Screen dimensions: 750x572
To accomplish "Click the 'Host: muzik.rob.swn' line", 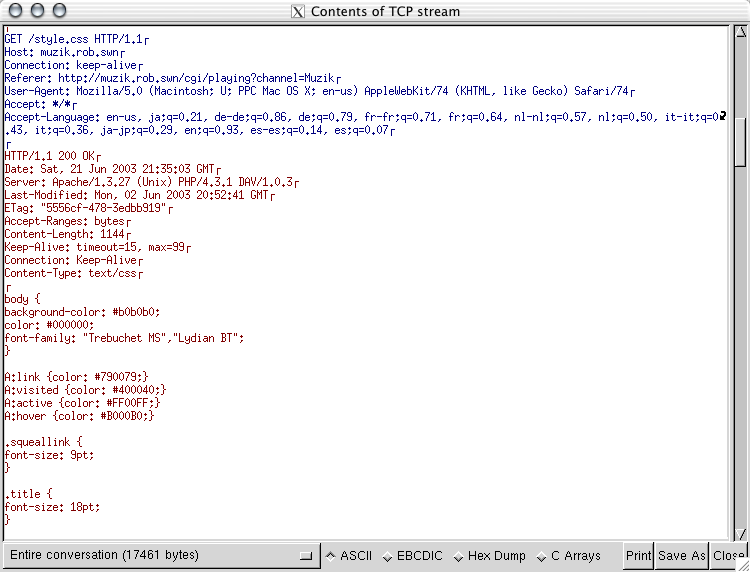I will point(65,52).
